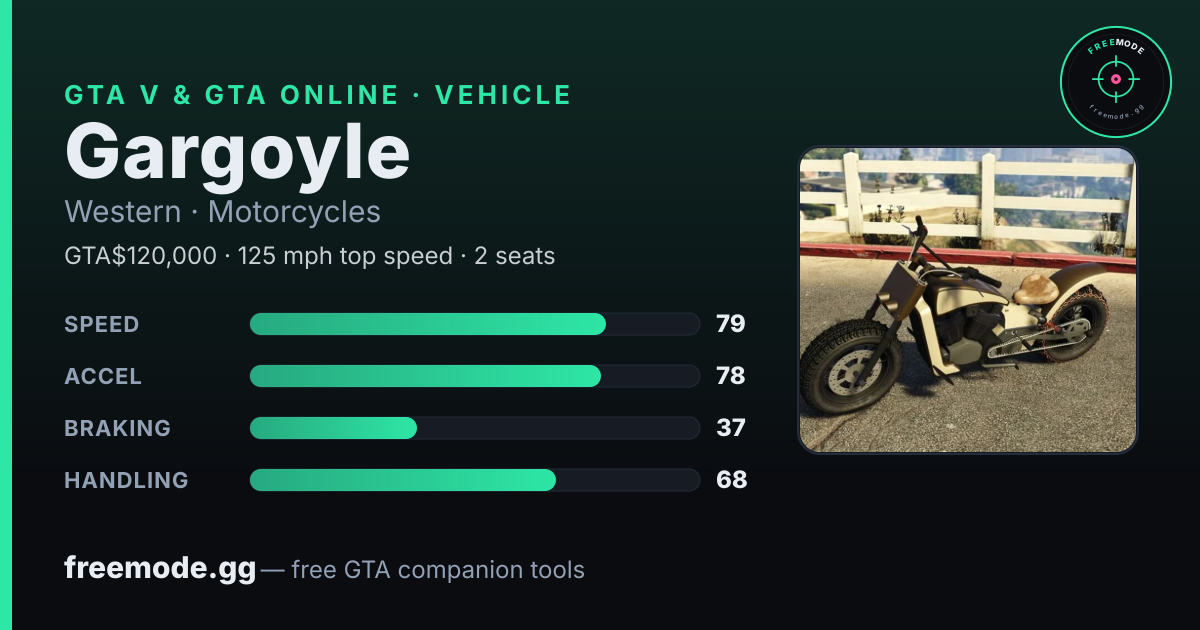The width and height of the screenshot is (1200, 630).
Task: Click the free GTA companion tools tagline
Action: (x=438, y=570)
